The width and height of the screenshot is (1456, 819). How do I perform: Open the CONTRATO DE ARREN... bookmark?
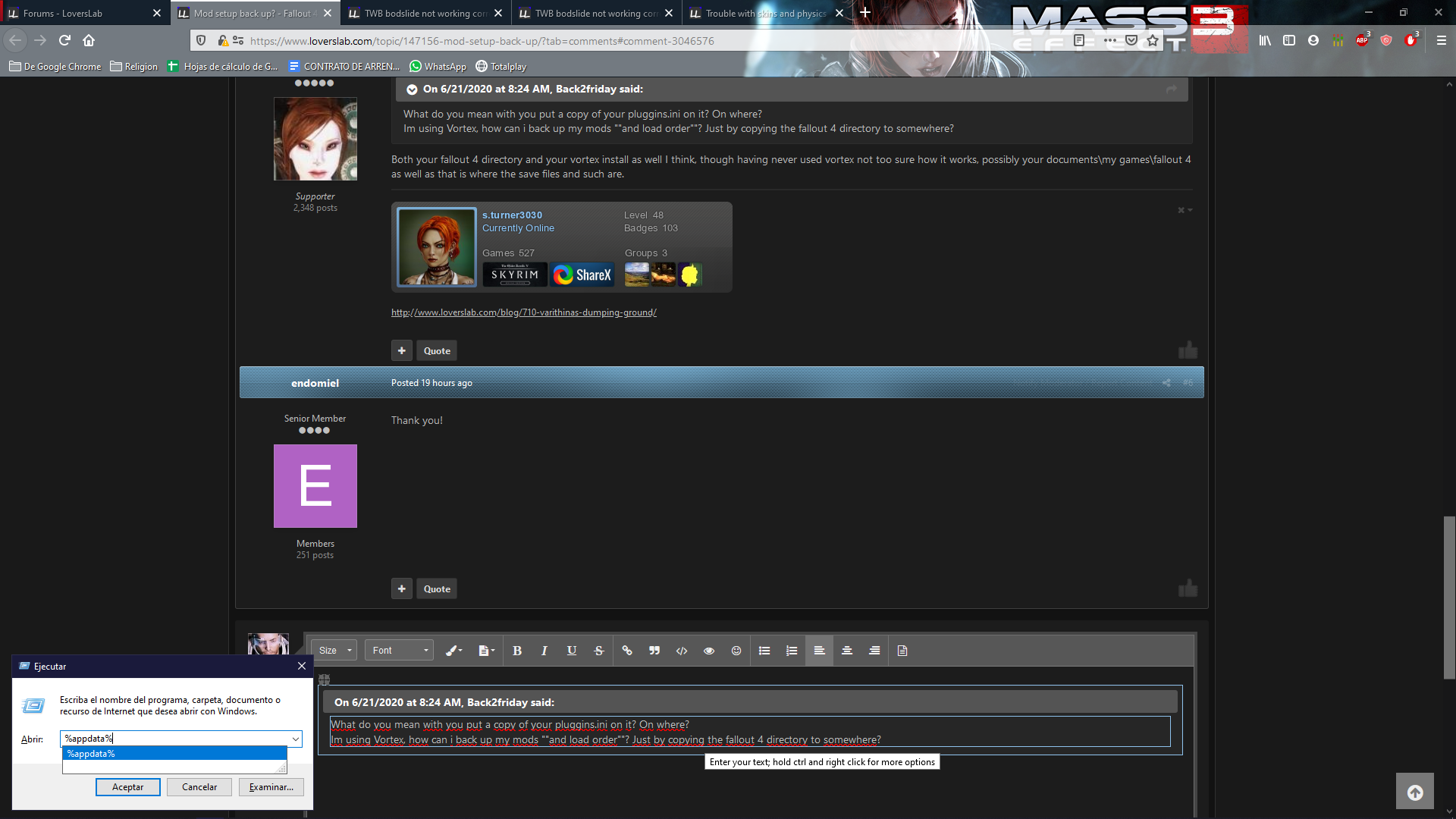[344, 67]
